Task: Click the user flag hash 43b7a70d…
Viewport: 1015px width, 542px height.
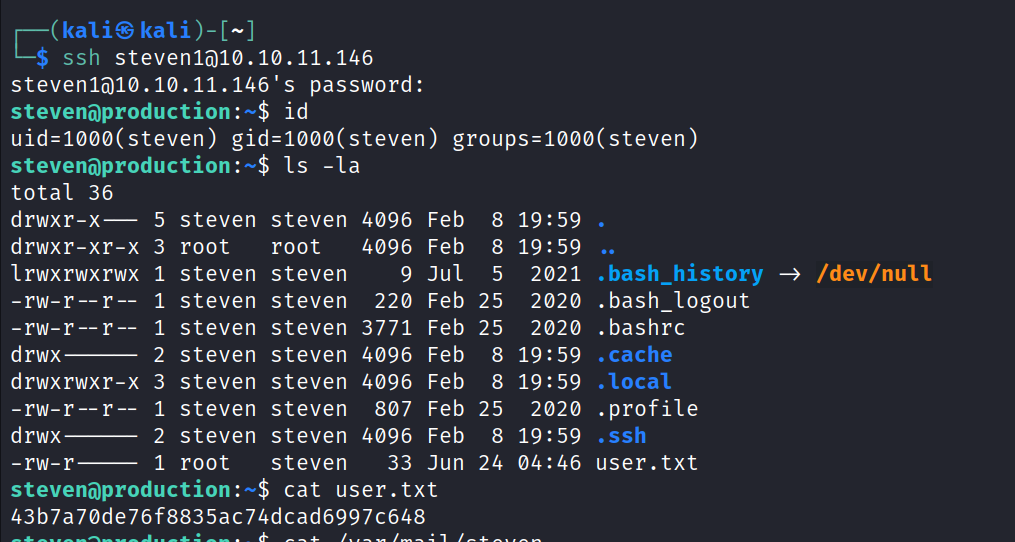Action: 218,517
